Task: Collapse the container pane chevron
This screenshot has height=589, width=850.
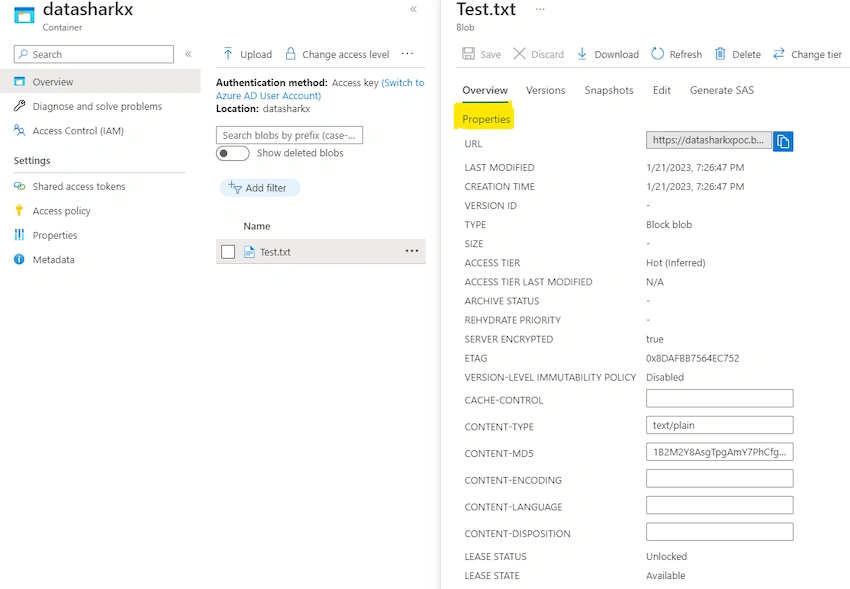Action: (x=414, y=9)
